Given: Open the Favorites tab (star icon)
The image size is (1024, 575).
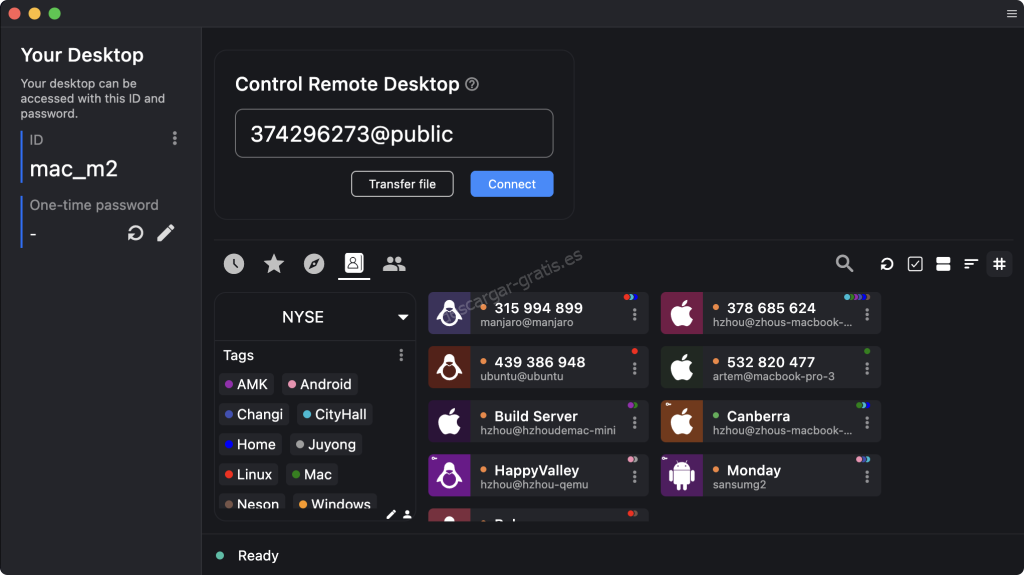Looking at the screenshot, I should 274,264.
